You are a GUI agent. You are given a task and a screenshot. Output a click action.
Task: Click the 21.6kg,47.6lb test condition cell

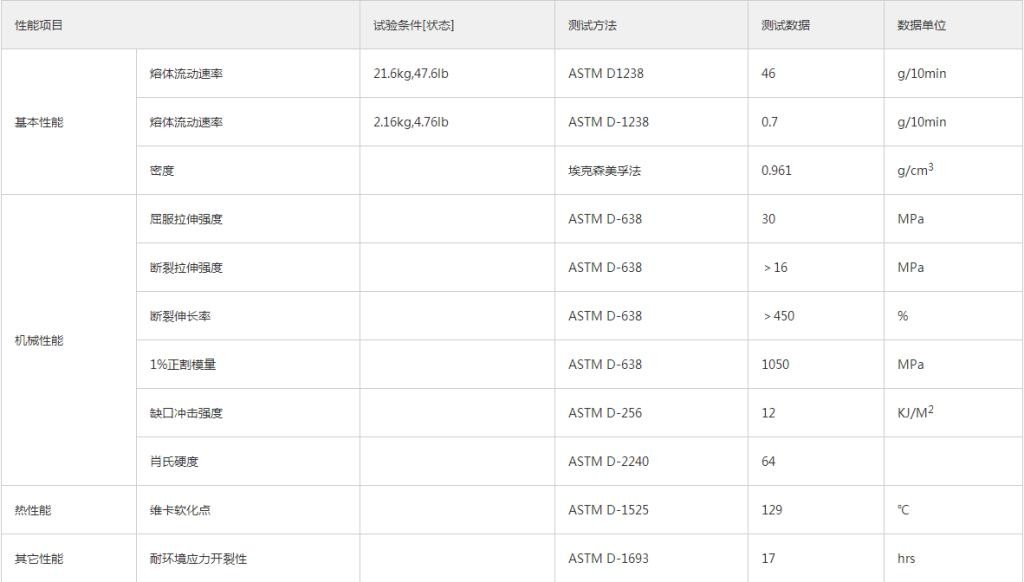click(410, 74)
